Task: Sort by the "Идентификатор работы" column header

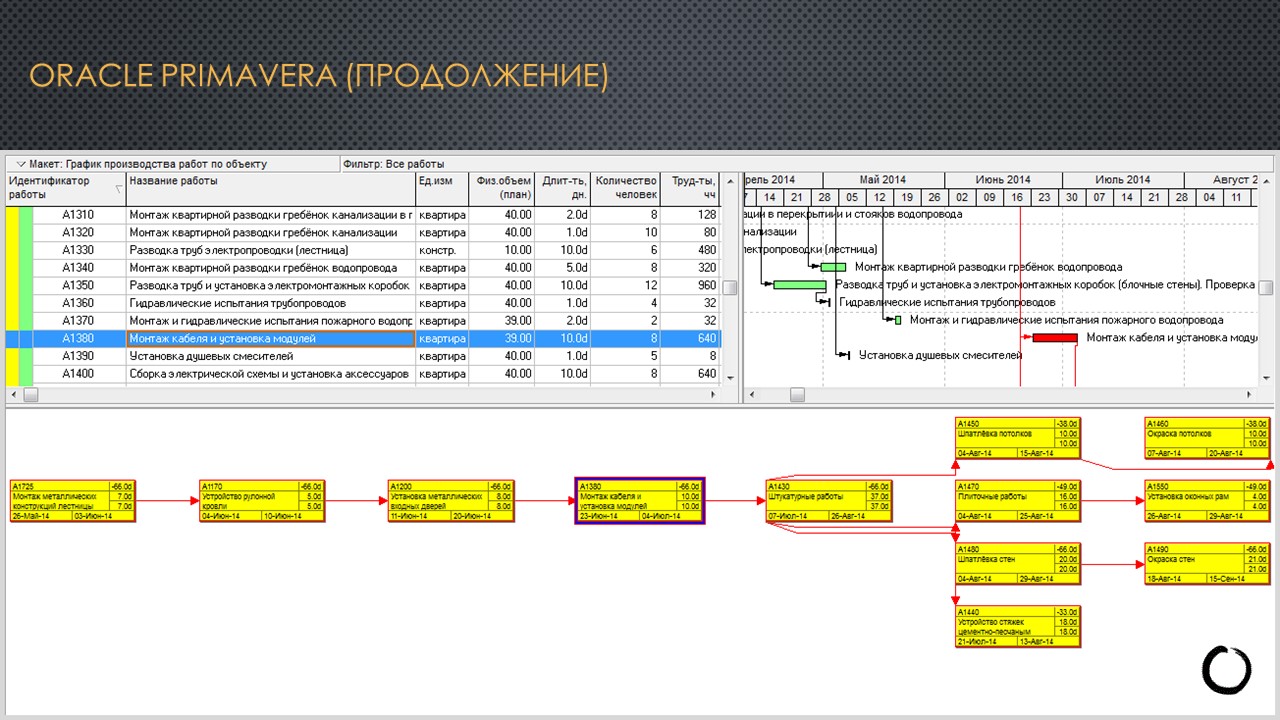Action: point(66,188)
